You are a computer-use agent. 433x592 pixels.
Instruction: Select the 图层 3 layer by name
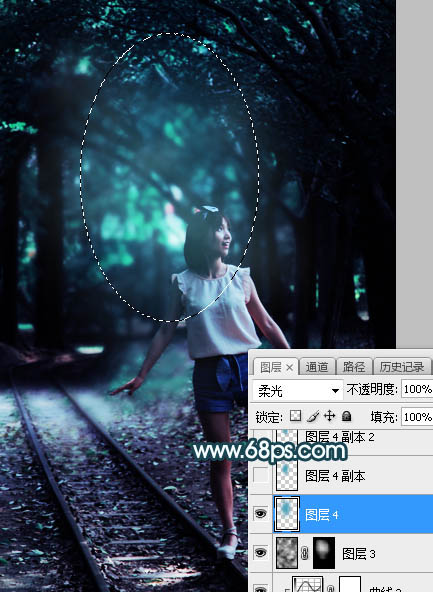pyautogui.click(x=358, y=554)
